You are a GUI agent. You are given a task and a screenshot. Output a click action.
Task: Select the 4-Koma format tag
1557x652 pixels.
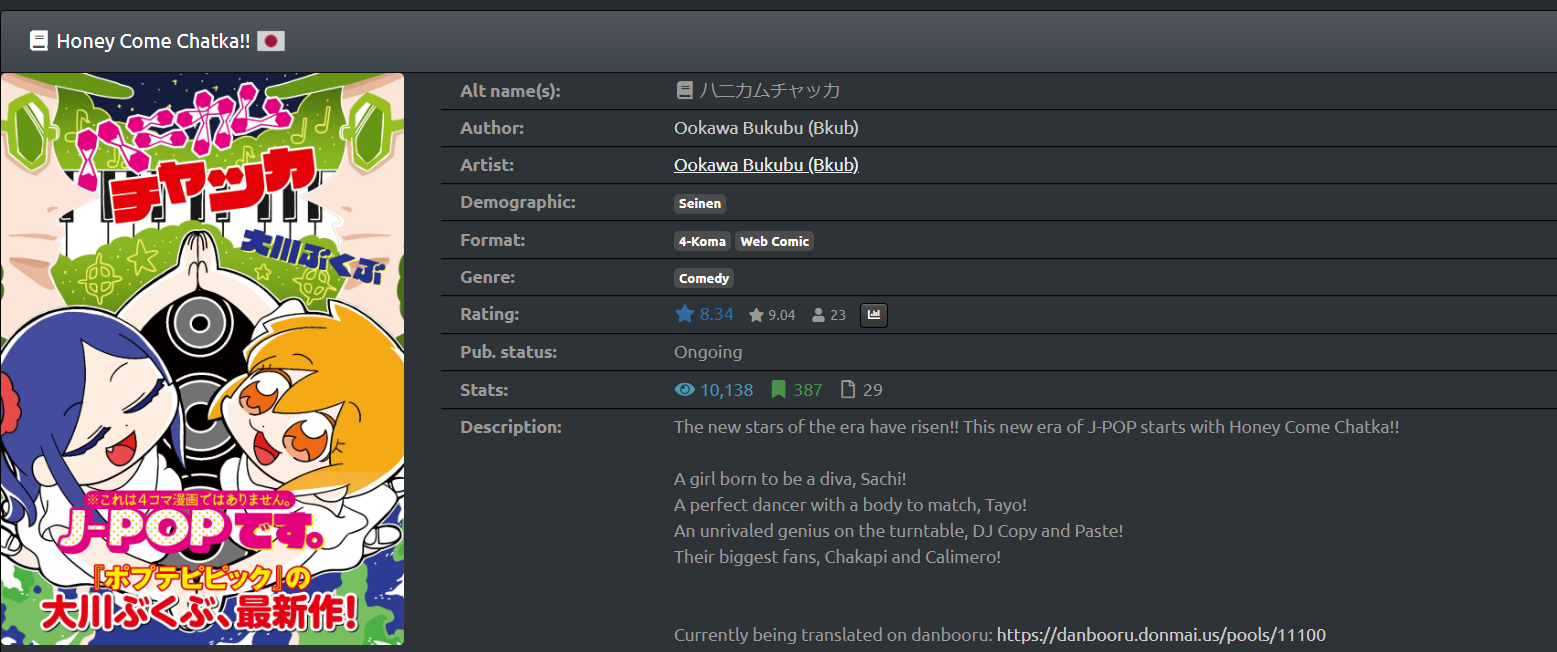(702, 241)
